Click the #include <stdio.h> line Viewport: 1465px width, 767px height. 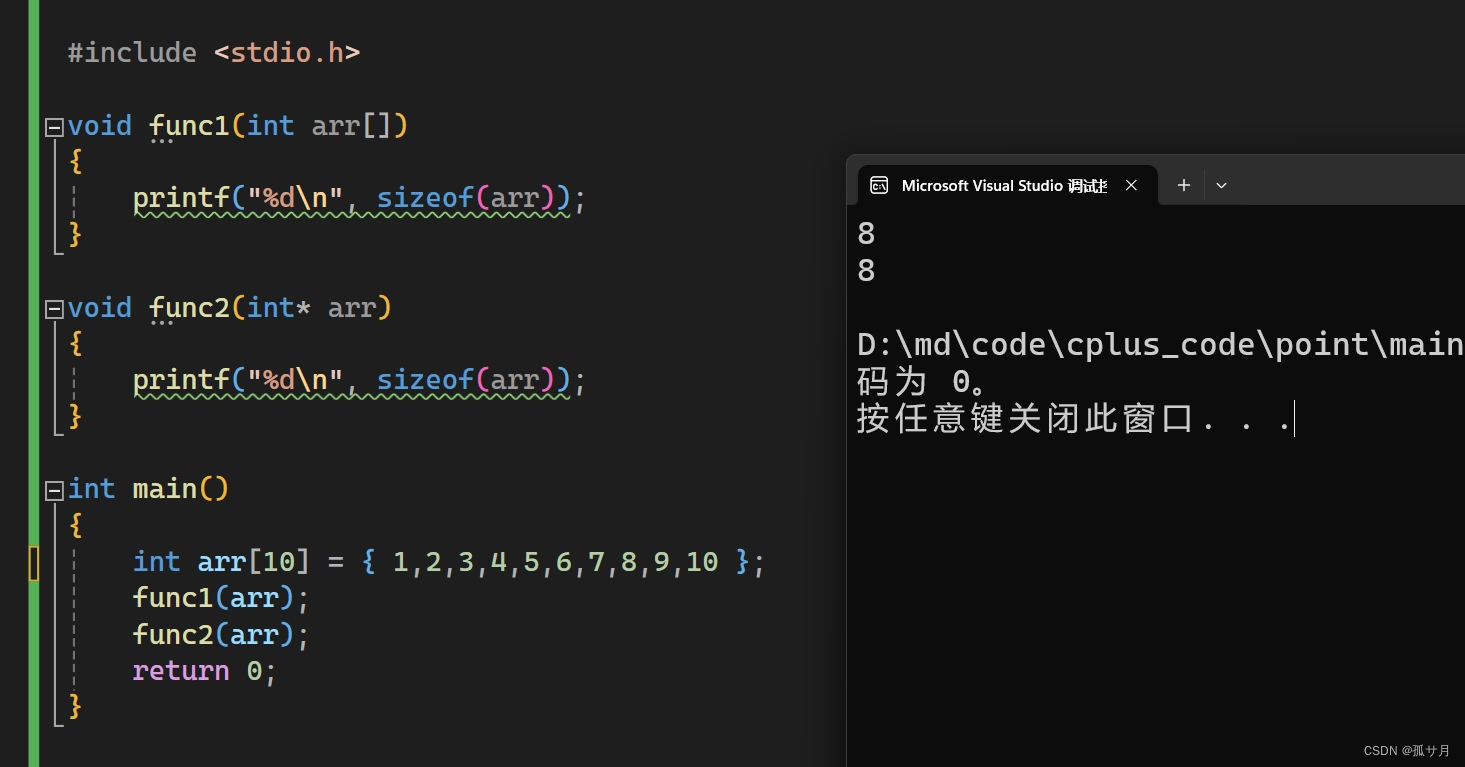[x=213, y=52]
